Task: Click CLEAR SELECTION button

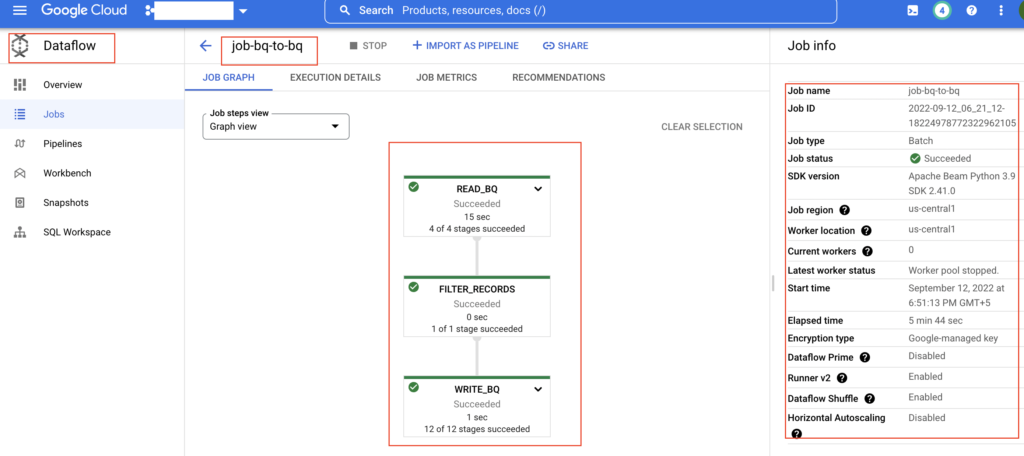Action: point(701,127)
